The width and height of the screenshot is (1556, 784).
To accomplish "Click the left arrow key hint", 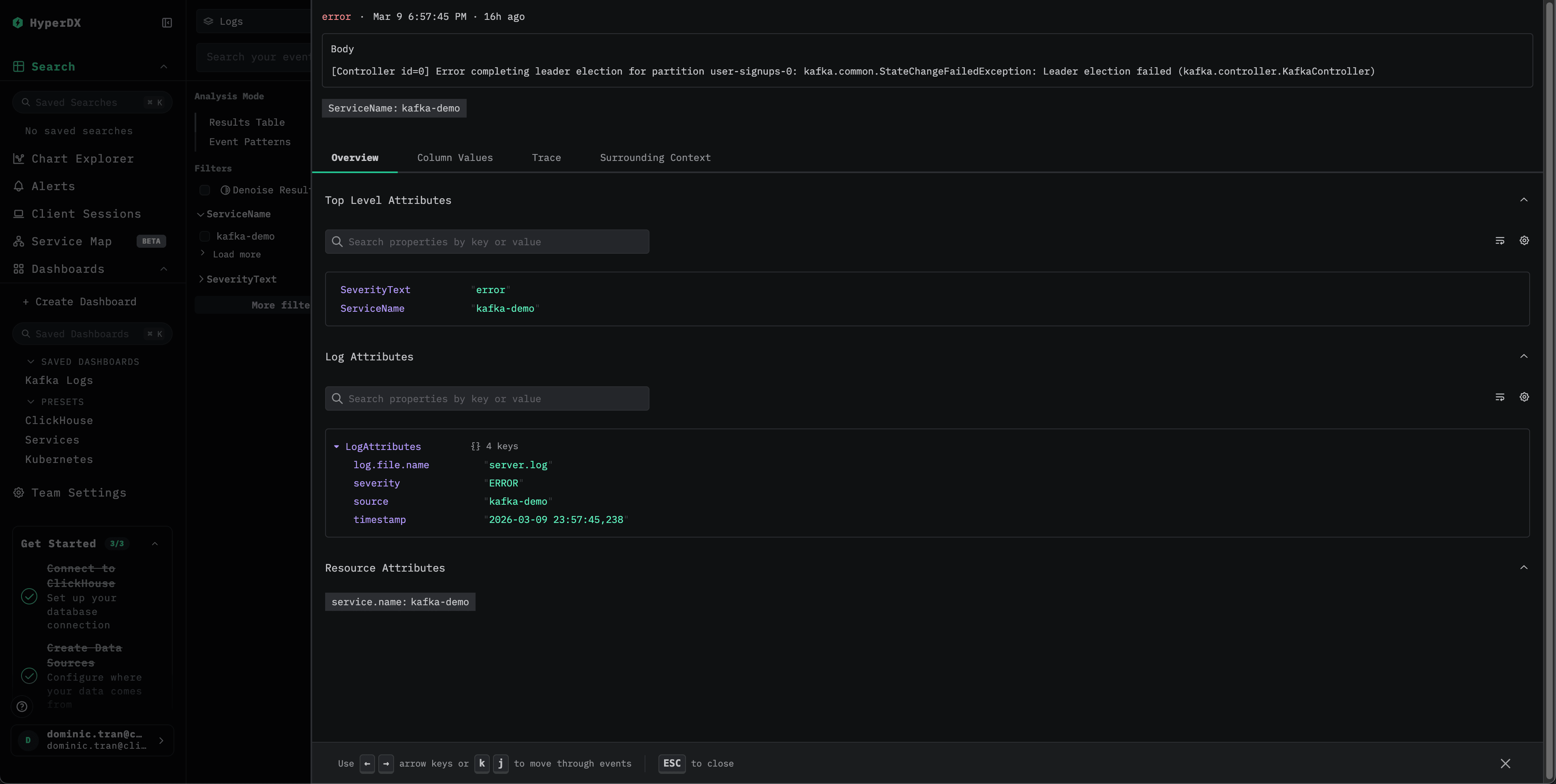I will pos(367,763).
